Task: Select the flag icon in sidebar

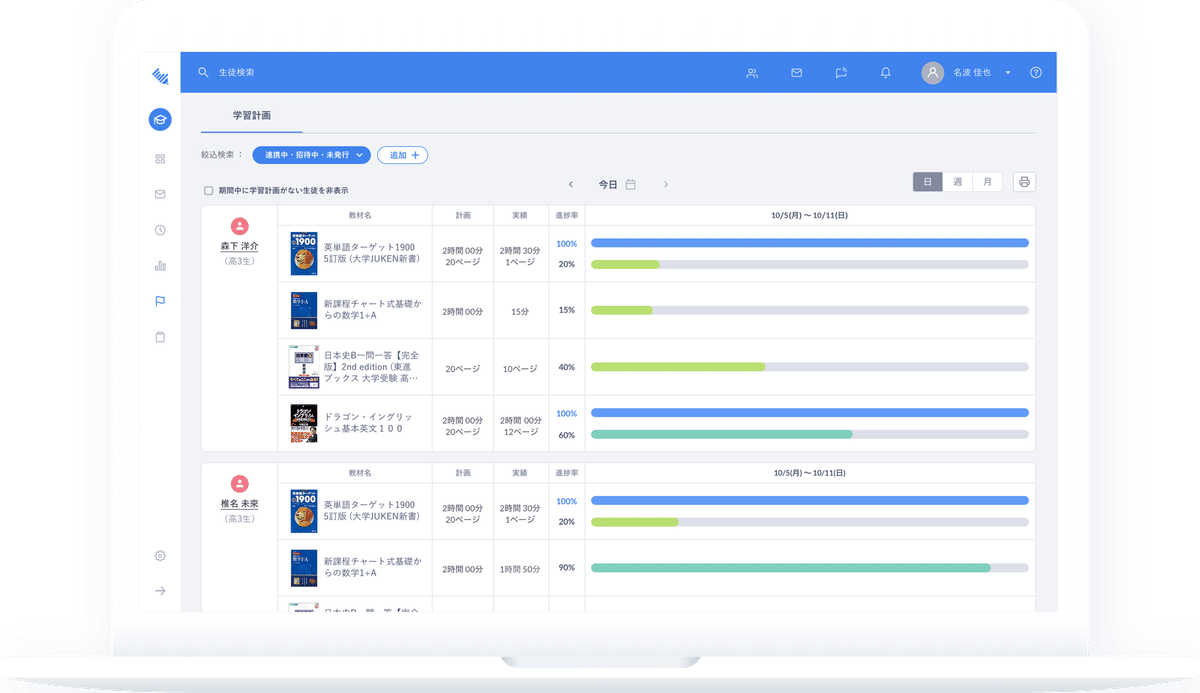Action: [x=160, y=301]
